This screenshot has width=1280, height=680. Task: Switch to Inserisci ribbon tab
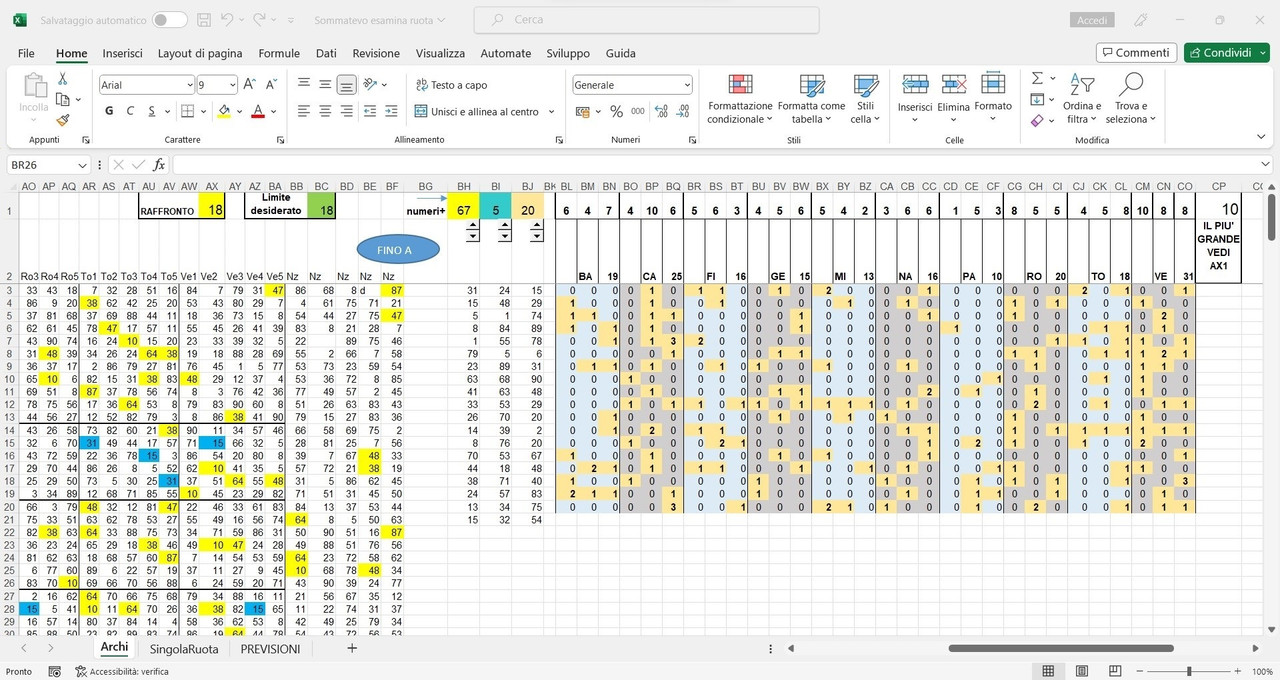pyautogui.click(x=122, y=53)
